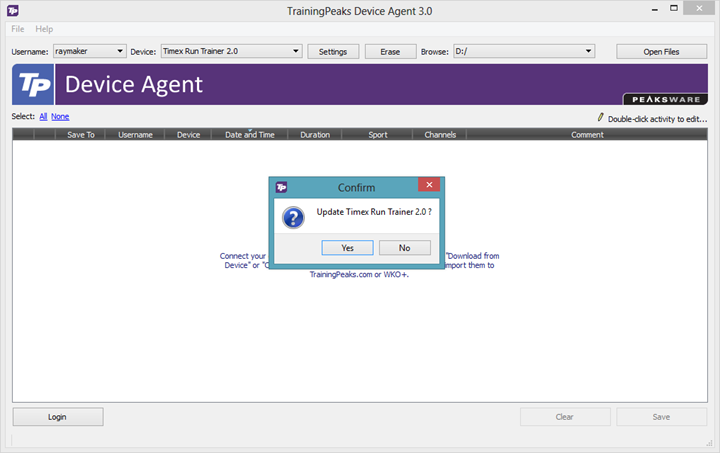Click the Erase button
The image size is (720, 453).
tap(390, 52)
